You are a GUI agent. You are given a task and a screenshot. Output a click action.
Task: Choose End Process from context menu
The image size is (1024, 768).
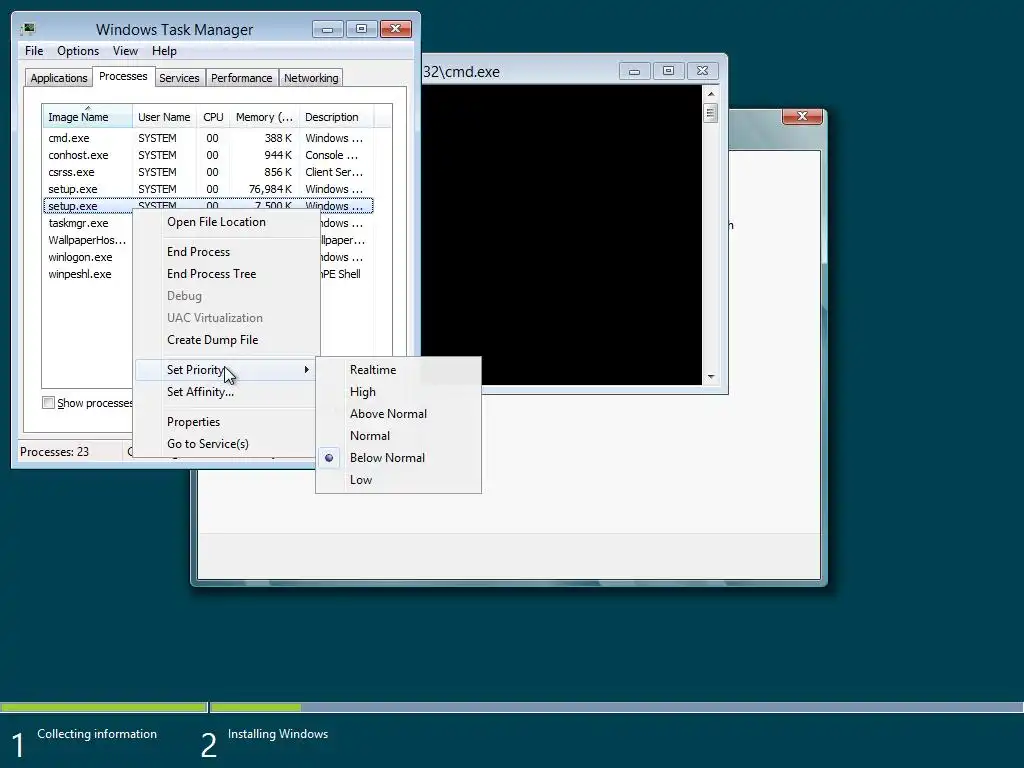[x=226, y=251]
